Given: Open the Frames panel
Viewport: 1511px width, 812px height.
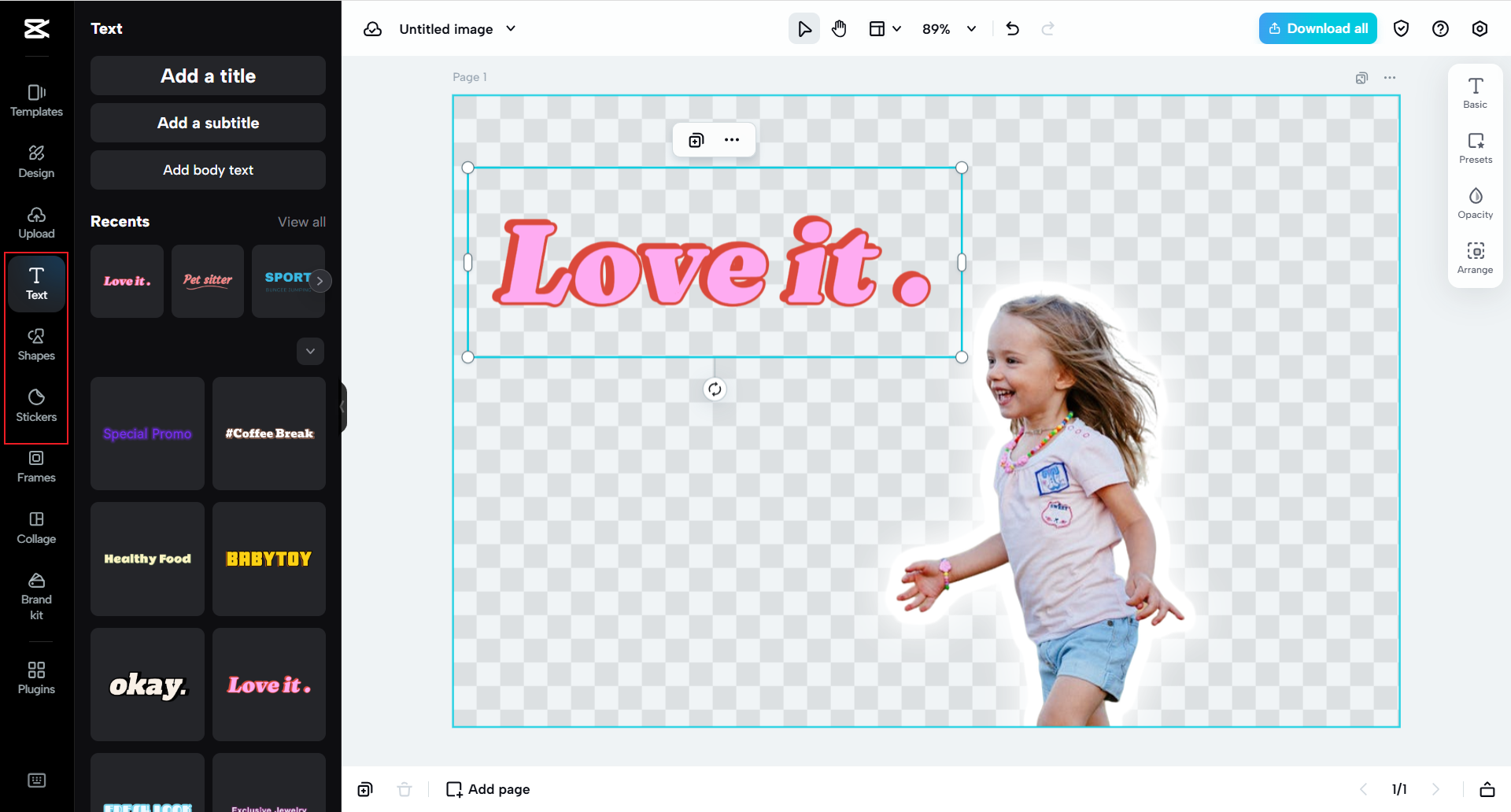Looking at the screenshot, I should 36,467.
